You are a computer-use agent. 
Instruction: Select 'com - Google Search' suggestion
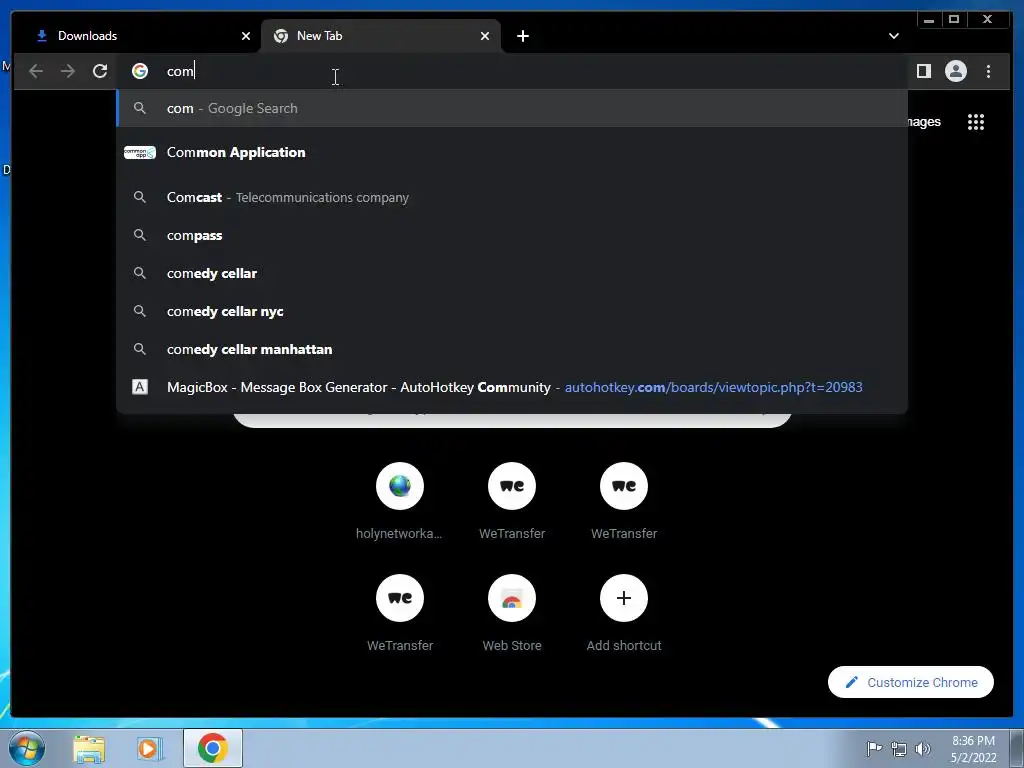tap(513, 108)
